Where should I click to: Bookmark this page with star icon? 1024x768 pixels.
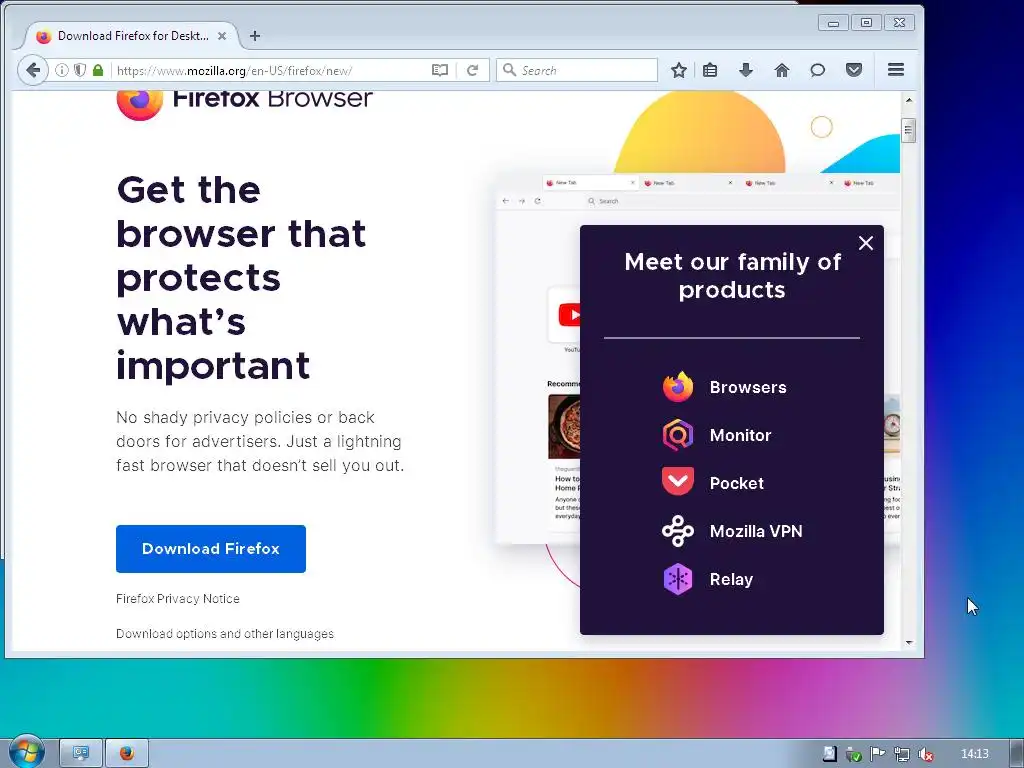click(x=679, y=70)
